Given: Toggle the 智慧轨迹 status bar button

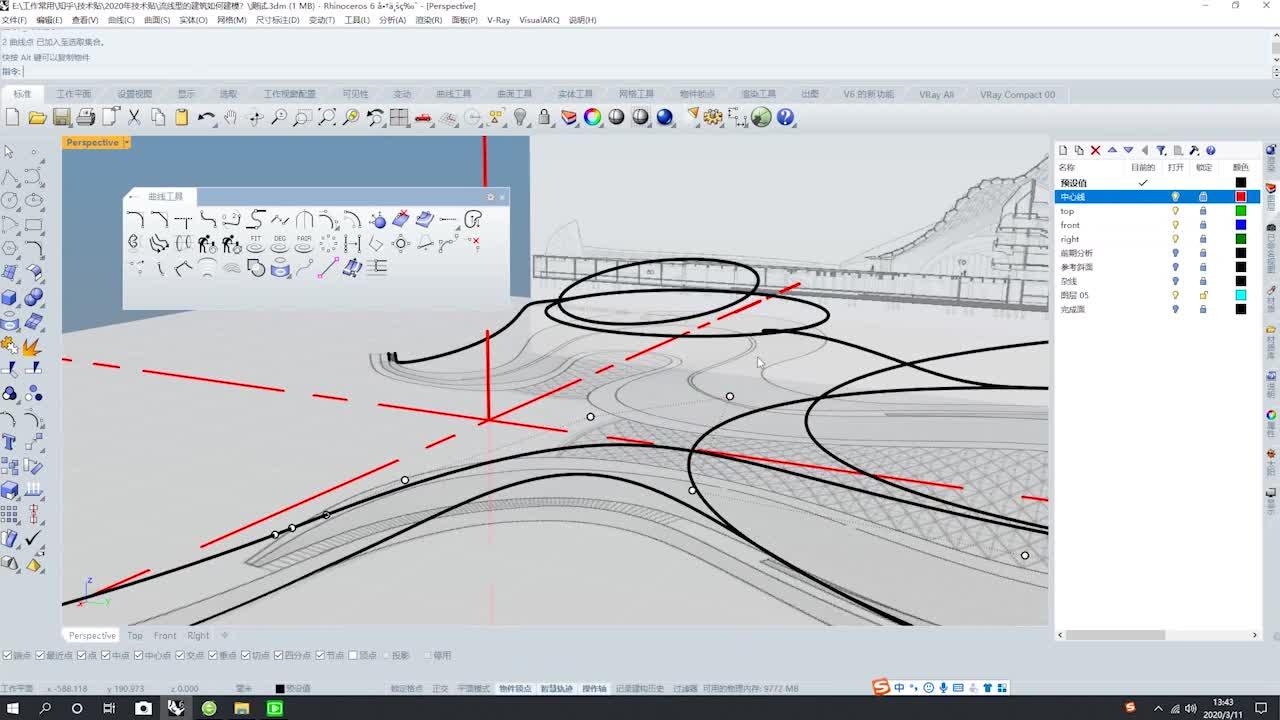Looking at the screenshot, I should [556, 689].
